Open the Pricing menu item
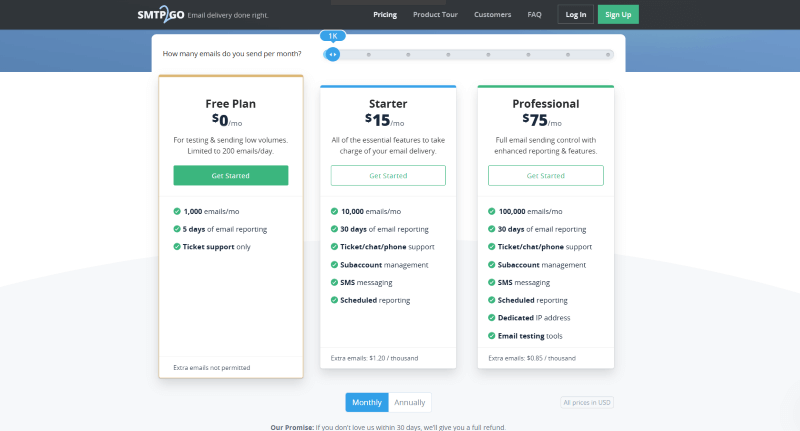800x431 pixels. (x=385, y=15)
